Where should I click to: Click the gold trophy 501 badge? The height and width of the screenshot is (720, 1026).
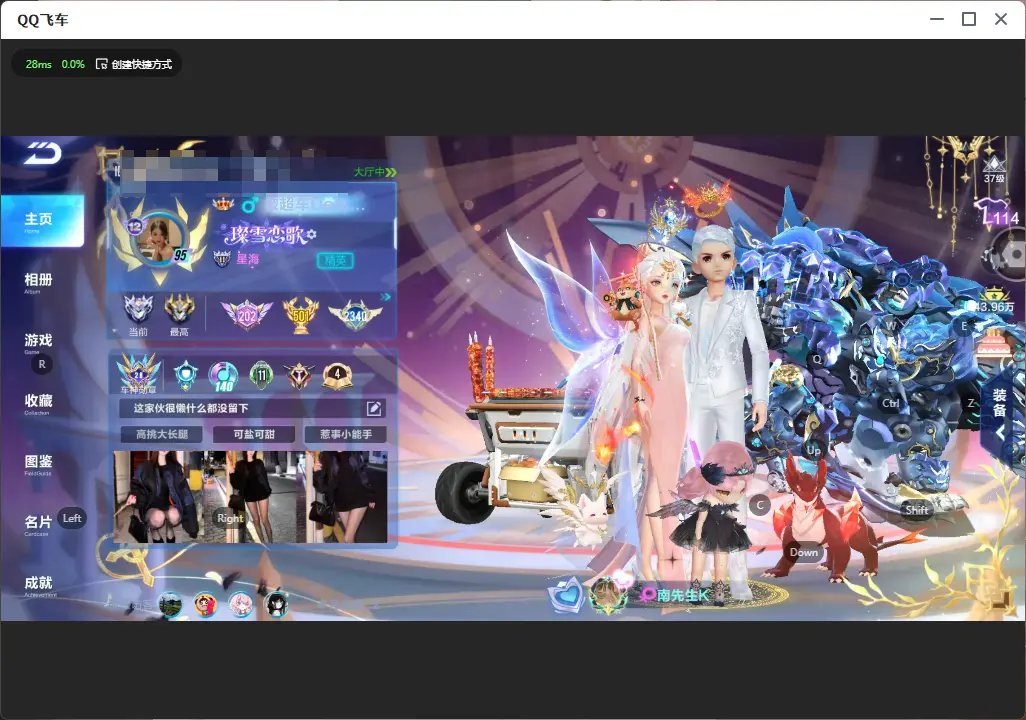[300, 315]
